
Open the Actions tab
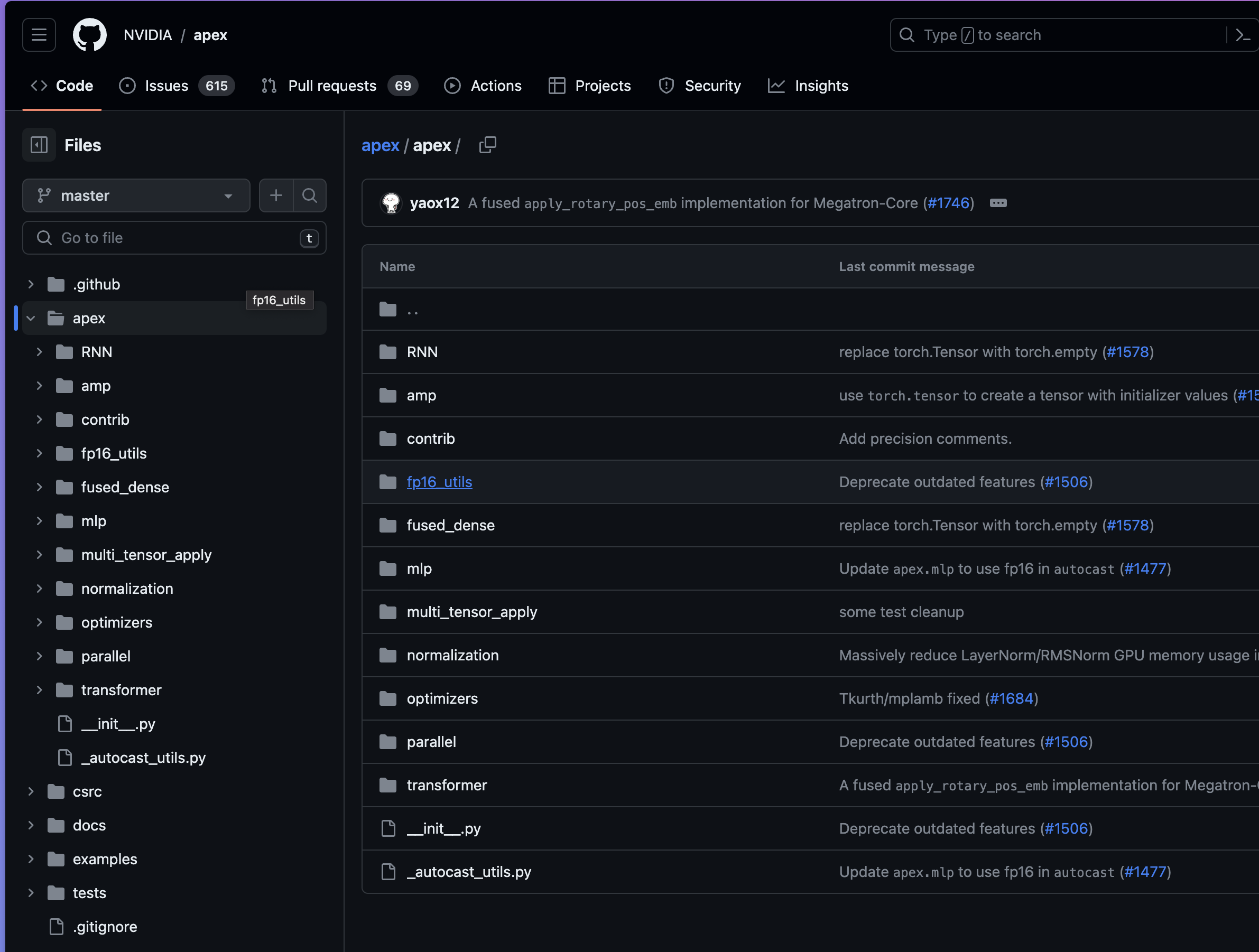(x=483, y=86)
